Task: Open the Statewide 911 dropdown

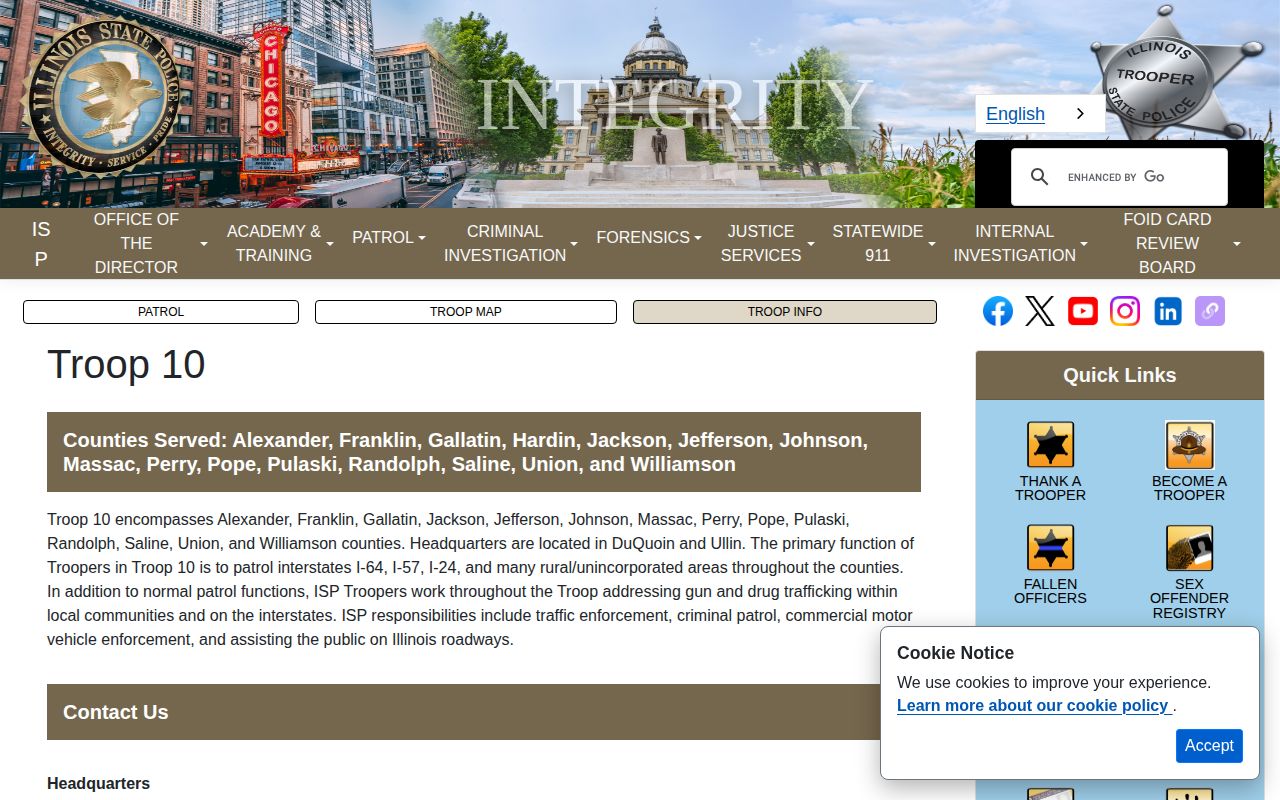Action: (884, 243)
